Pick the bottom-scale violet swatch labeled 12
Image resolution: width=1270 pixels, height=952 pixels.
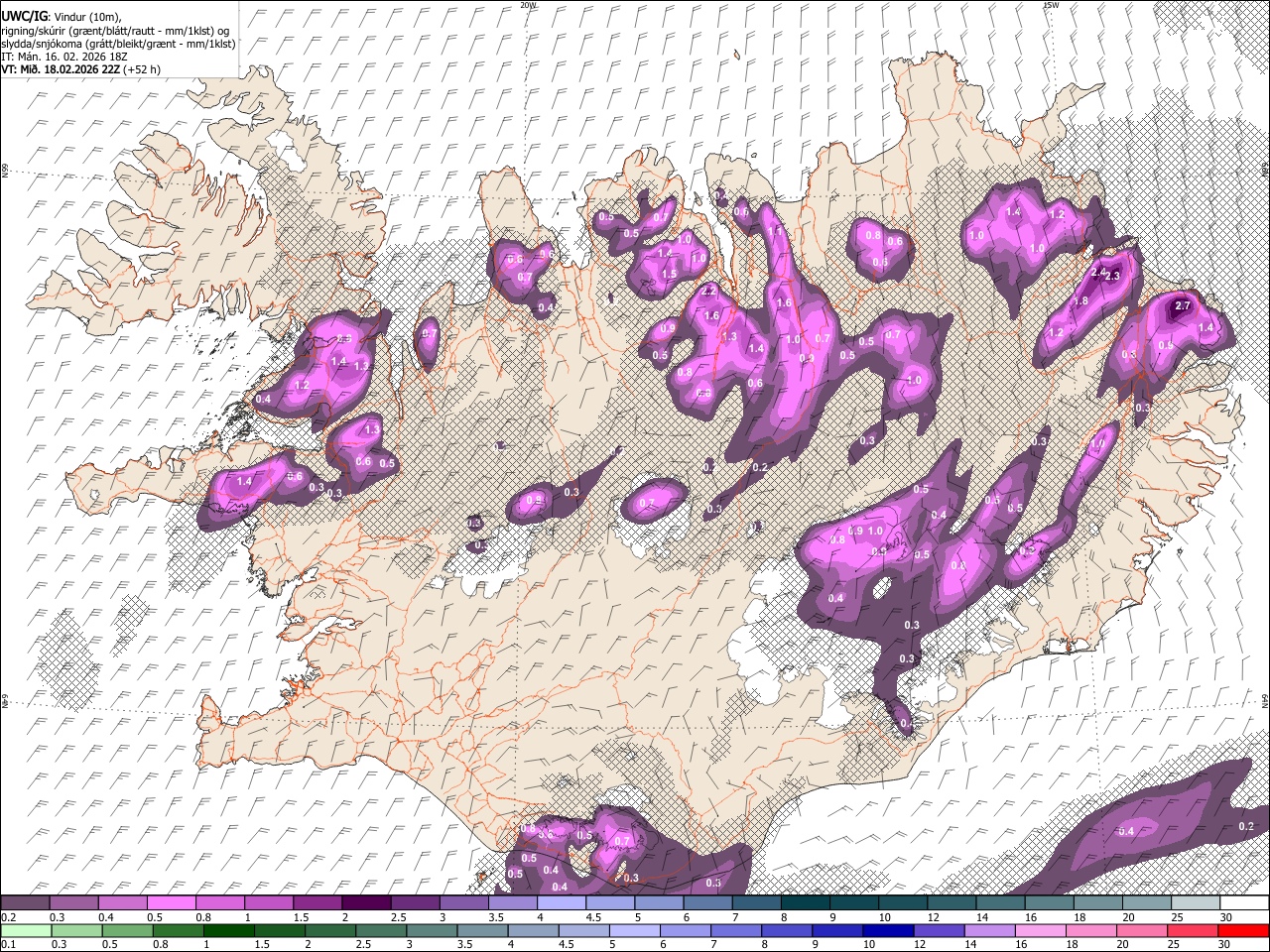[940, 930]
